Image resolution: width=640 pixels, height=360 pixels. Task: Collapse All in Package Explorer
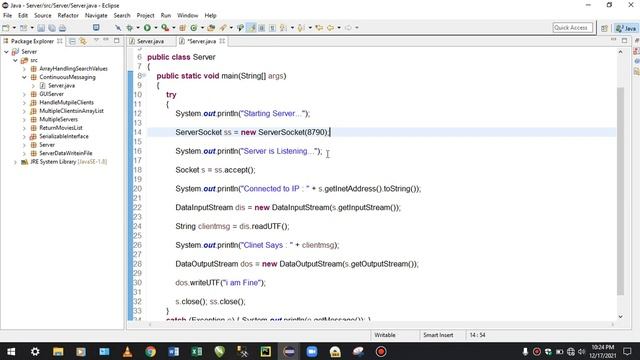pyautogui.click(x=72, y=41)
